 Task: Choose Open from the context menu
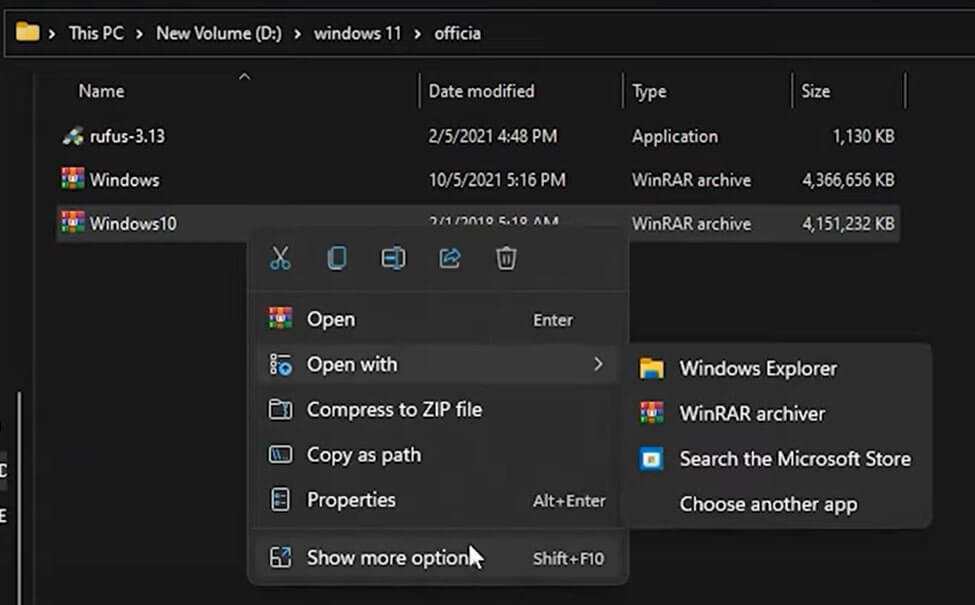pyautogui.click(x=438, y=319)
